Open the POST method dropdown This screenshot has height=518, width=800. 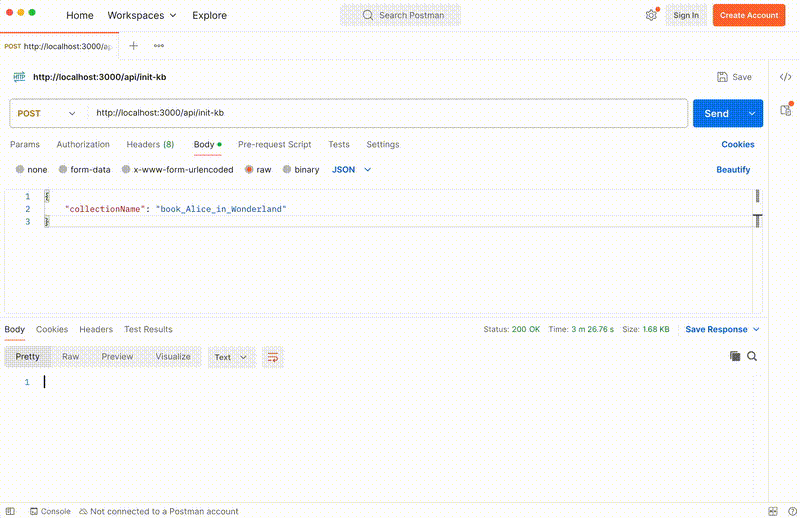(46, 113)
